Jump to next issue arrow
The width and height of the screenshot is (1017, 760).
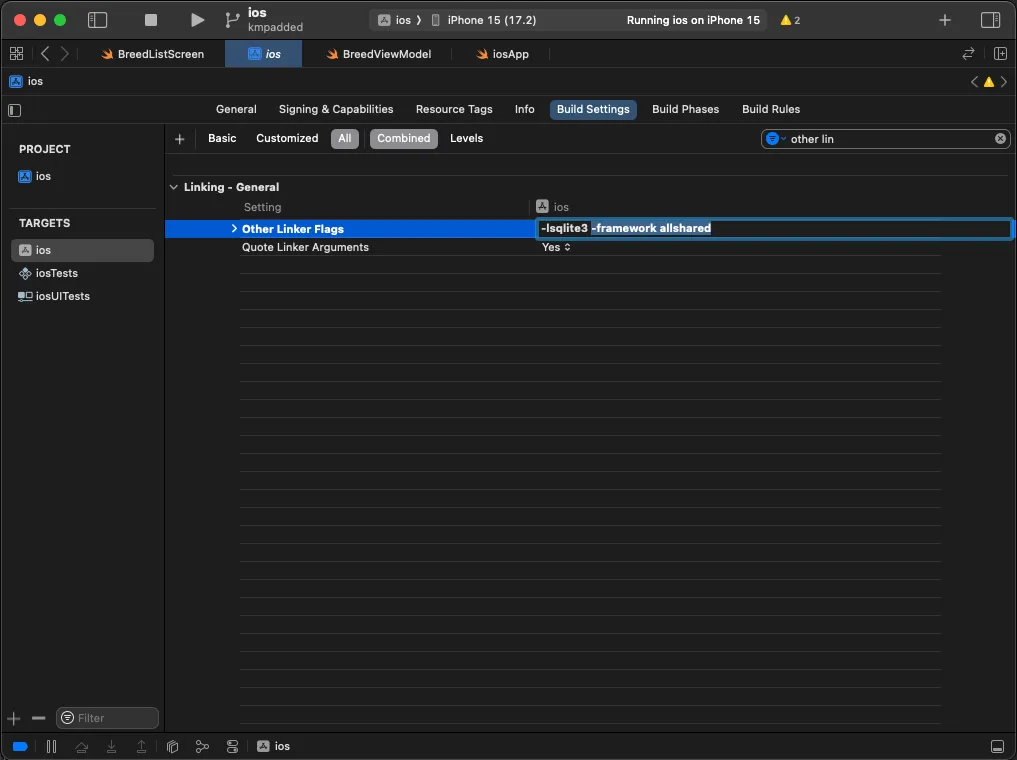[1003, 82]
